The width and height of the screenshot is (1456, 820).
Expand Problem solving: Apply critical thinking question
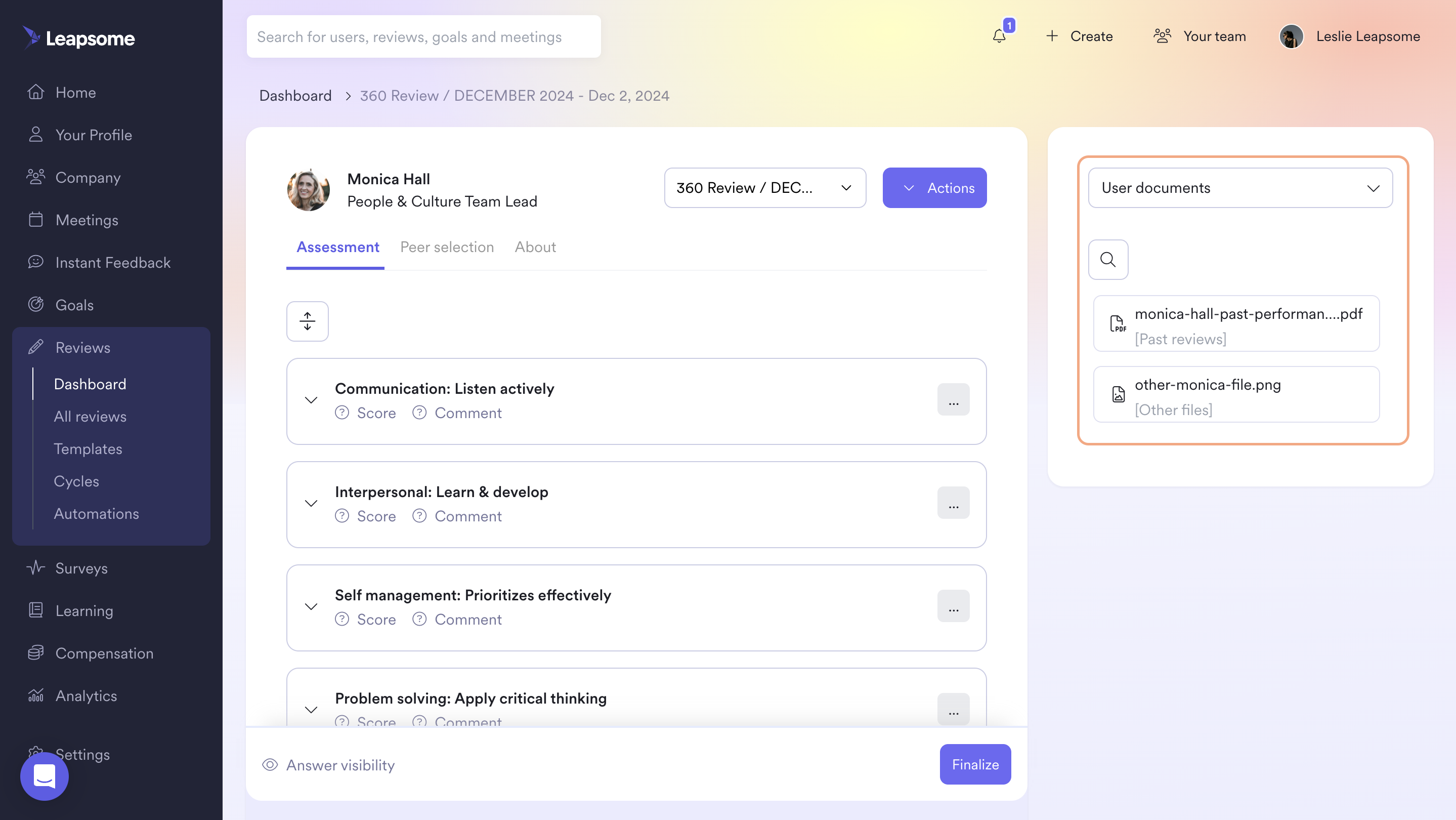point(311,710)
